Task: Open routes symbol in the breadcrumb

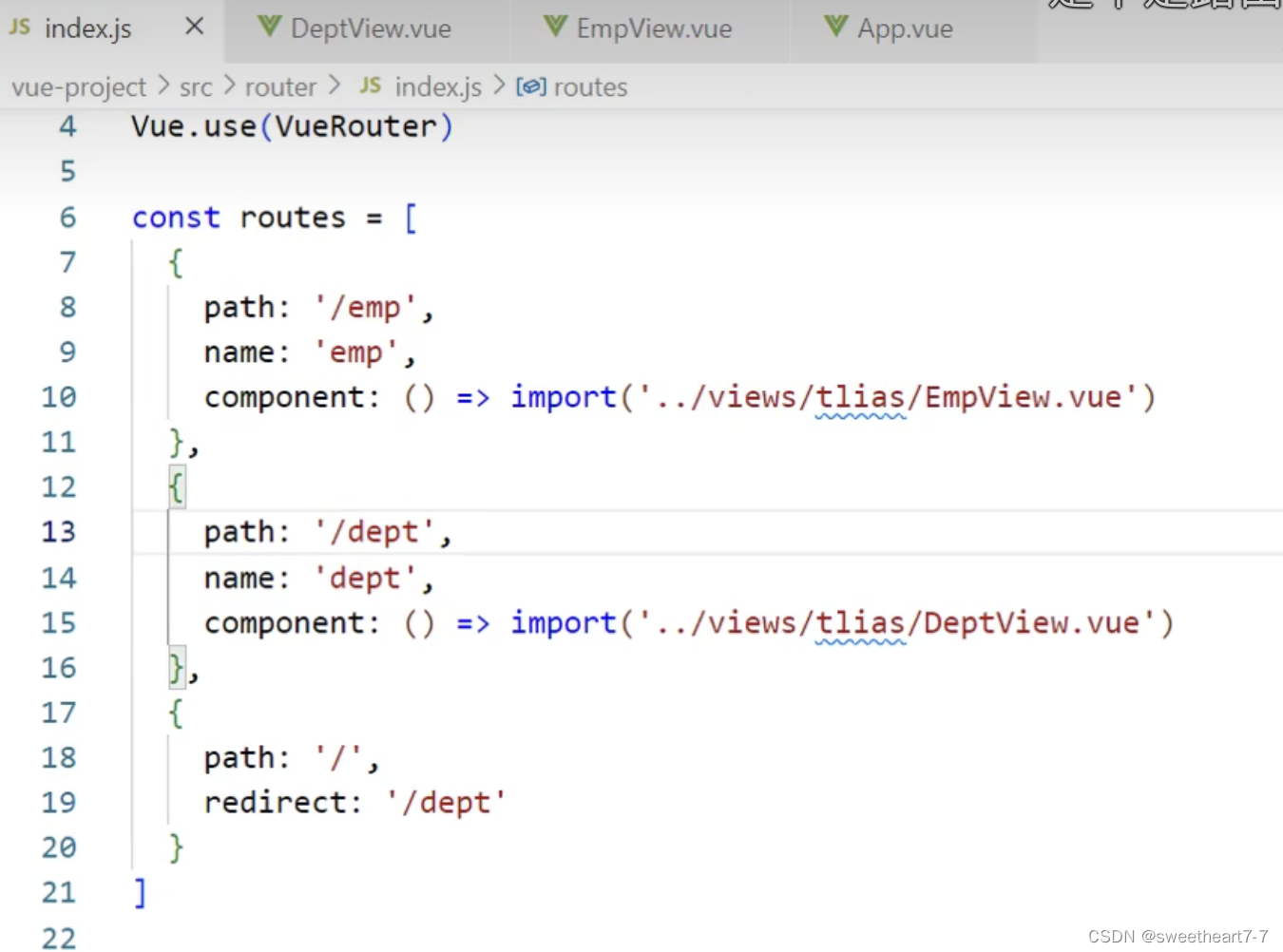Action: click(590, 87)
